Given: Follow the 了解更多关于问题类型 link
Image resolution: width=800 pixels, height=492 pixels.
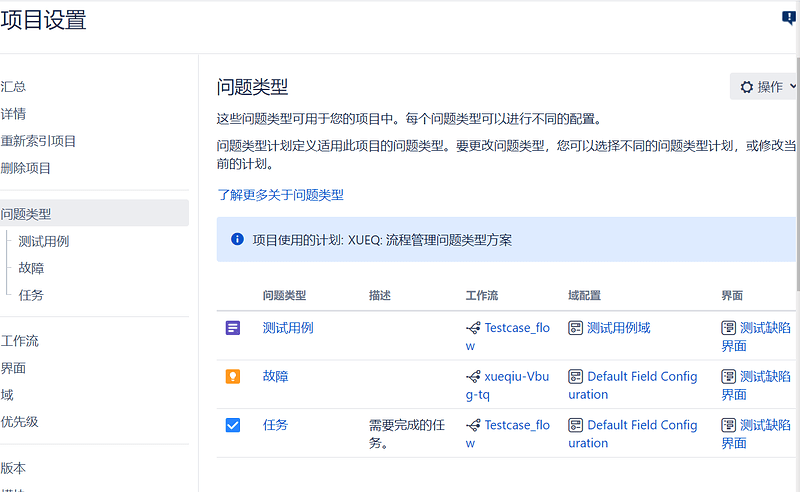Looking at the screenshot, I should pos(280,194).
